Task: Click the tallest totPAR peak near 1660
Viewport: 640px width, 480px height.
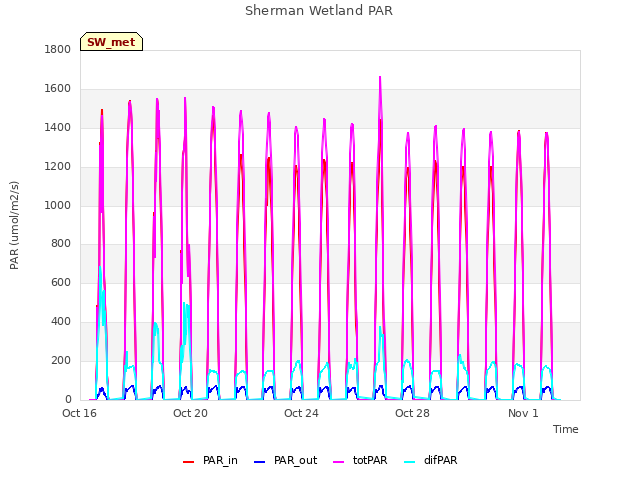Action: click(x=380, y=78)
